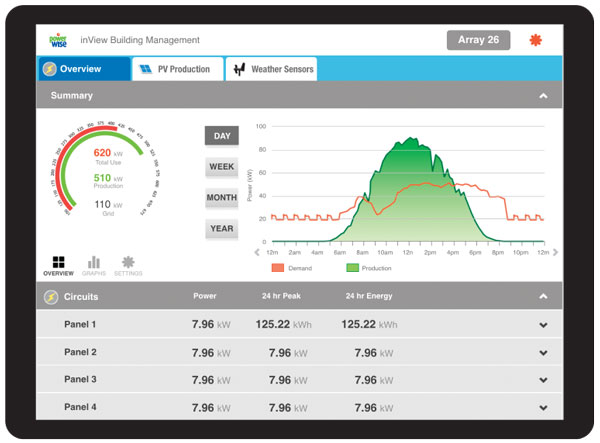600x443 pixels.
Task: Collapse the Summary section
Action: tap(543, 96)
